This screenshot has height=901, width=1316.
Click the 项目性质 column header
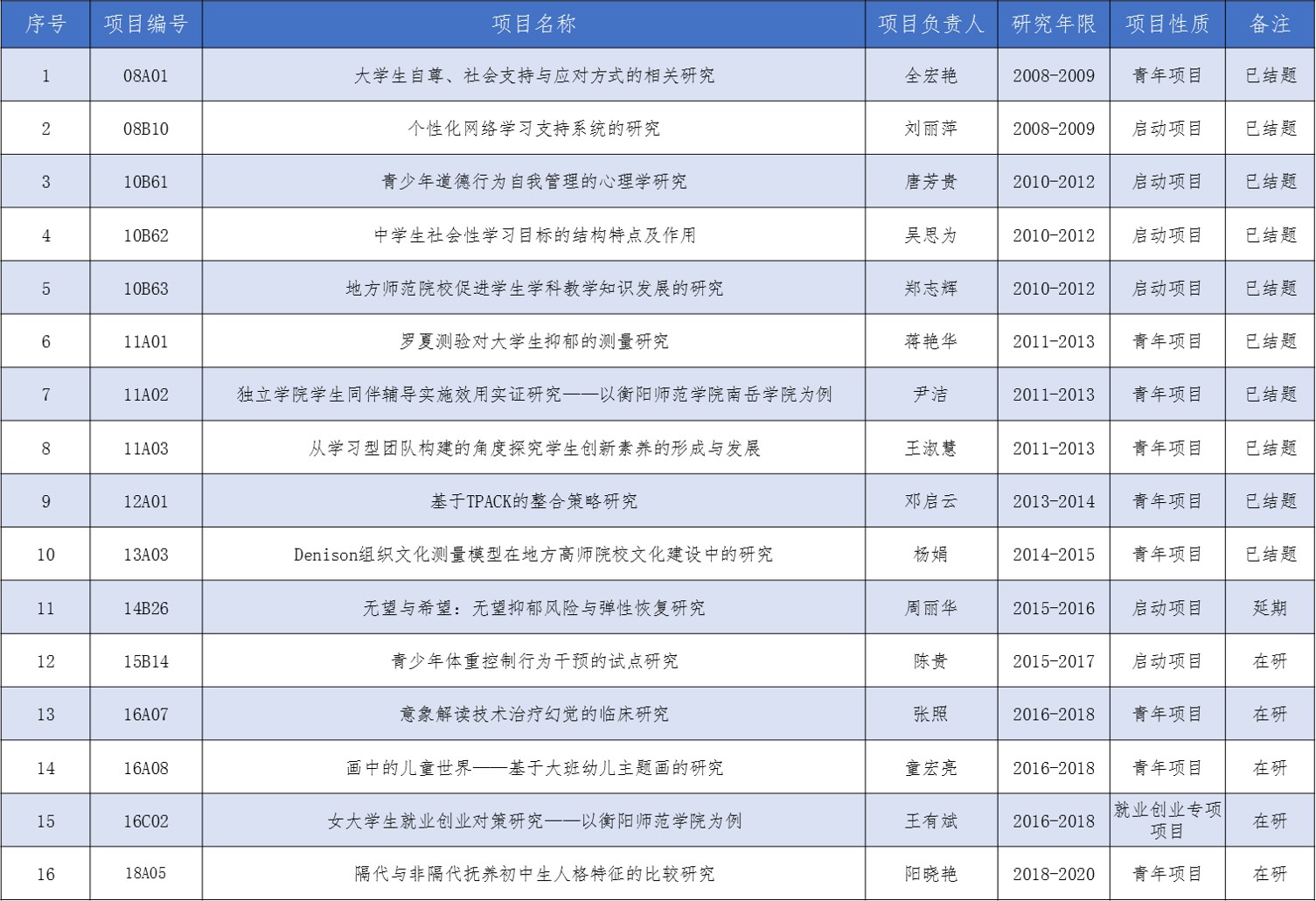point(1167,24)
